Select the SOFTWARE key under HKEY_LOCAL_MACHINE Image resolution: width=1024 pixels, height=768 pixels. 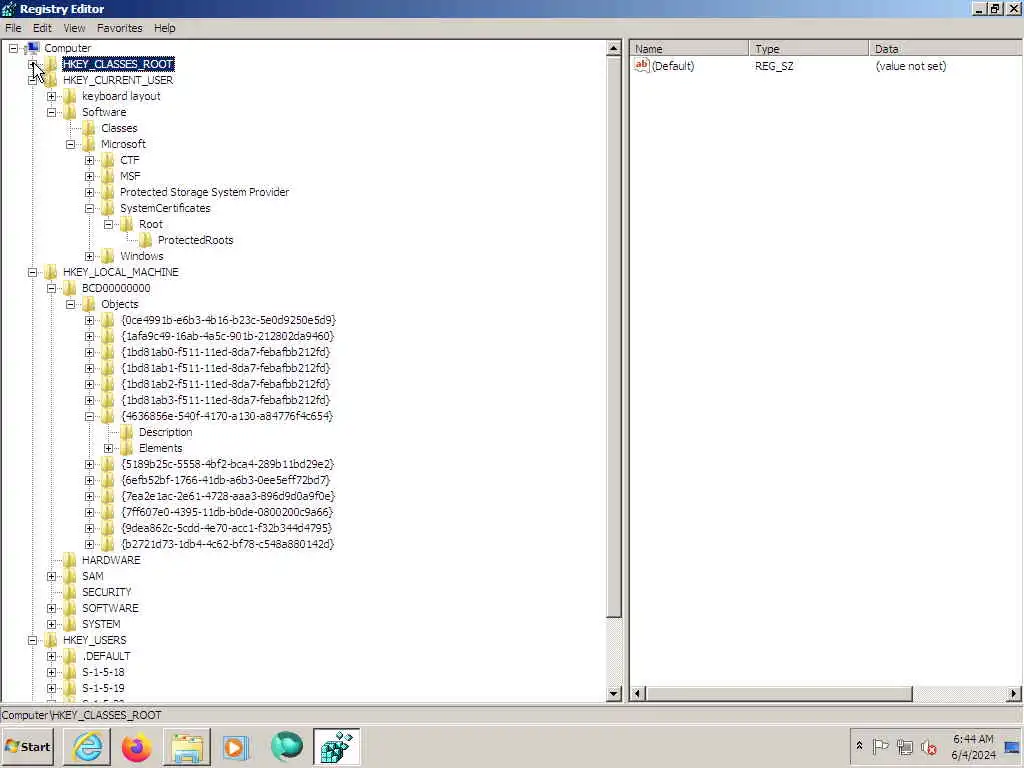(x=110, y=608)
